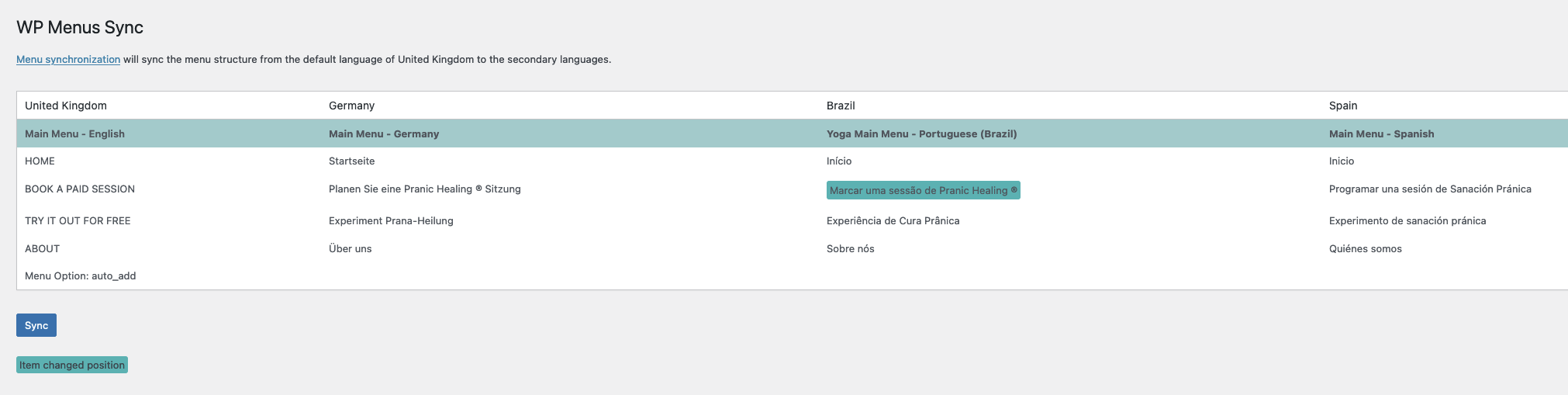This screenshot has width=1568, height=395.
Task: Click the ABOUT menu item
Action: [42, 248]
